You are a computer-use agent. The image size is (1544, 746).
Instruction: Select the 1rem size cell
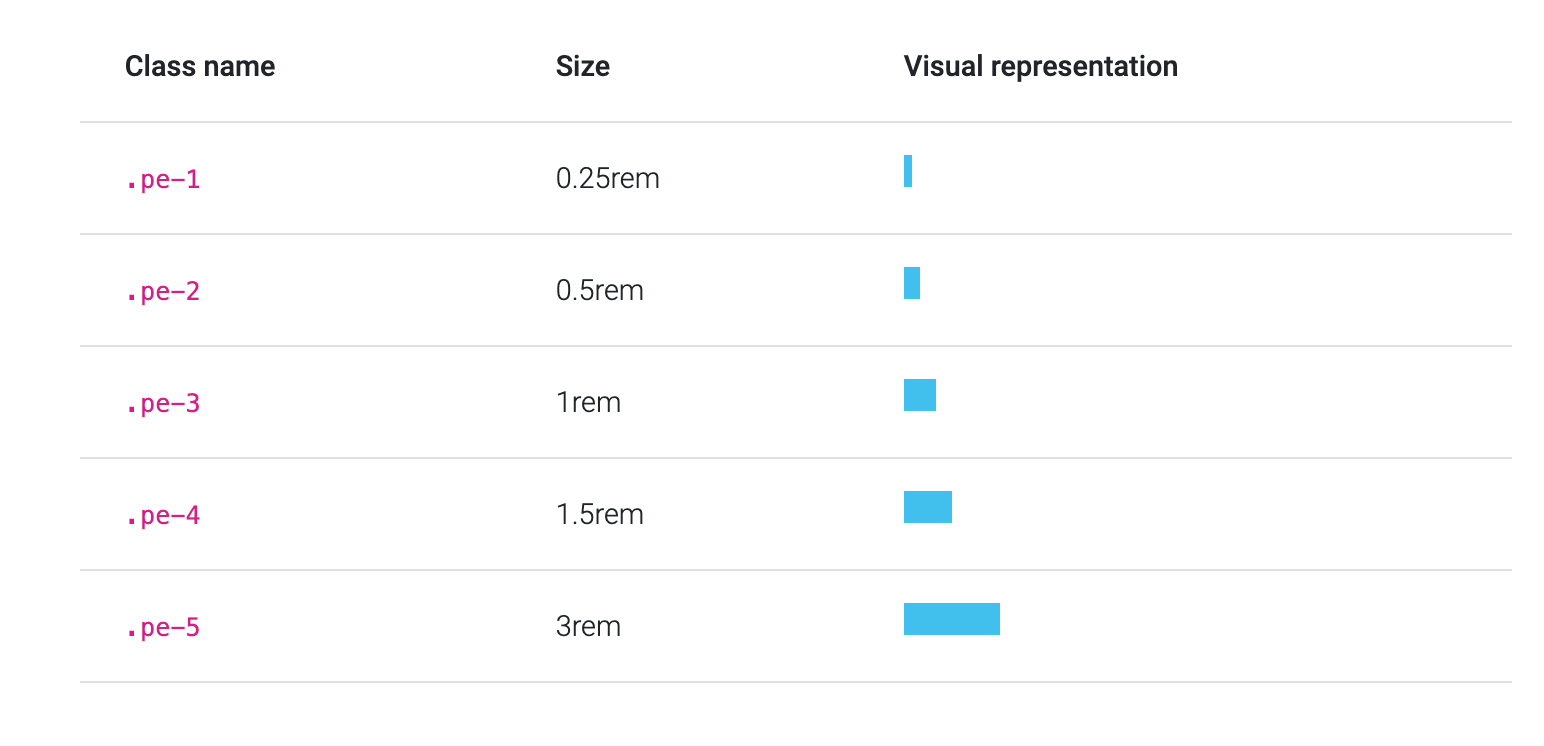click(588, 403)
